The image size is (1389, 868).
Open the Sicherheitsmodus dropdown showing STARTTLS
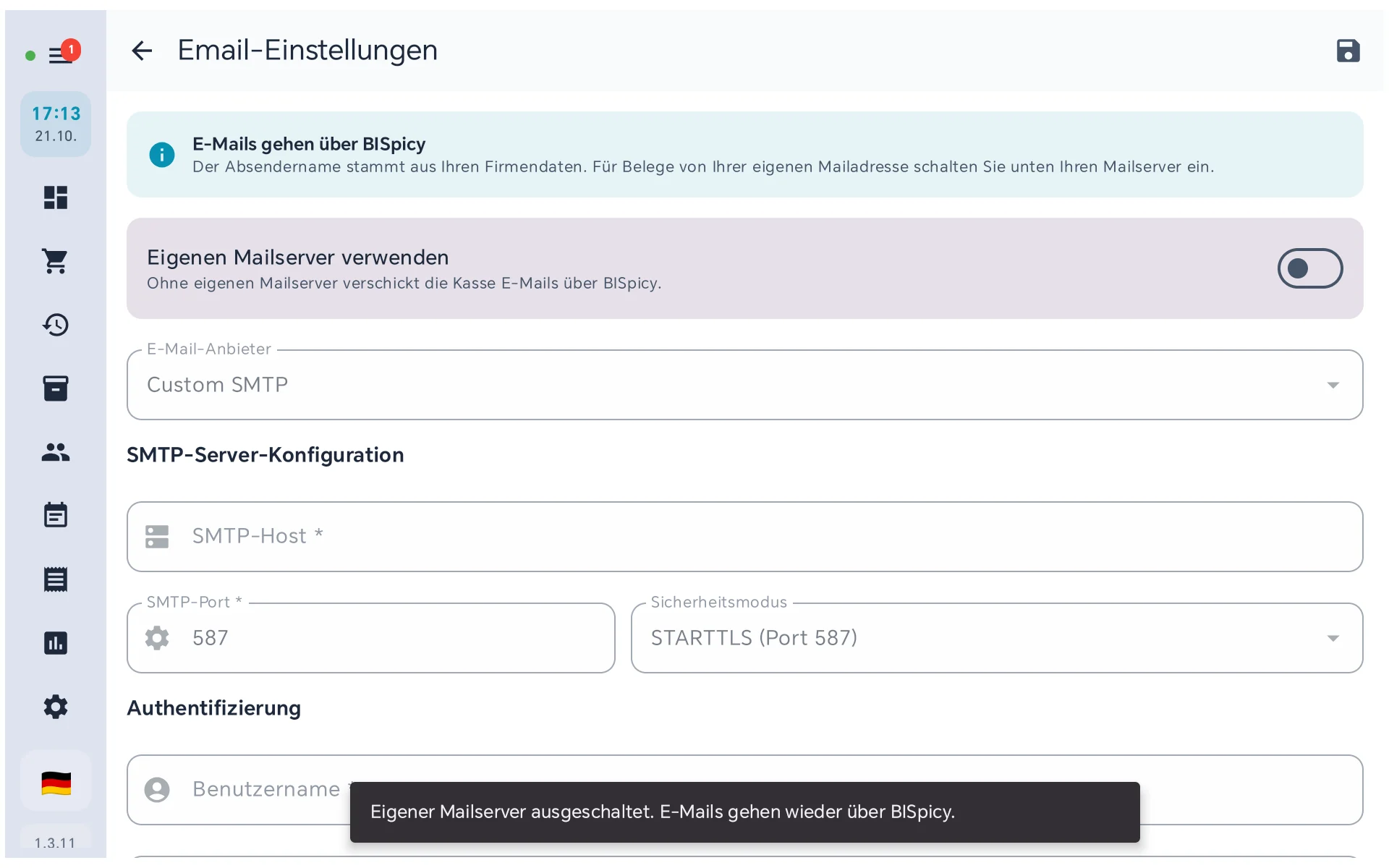[996, 638]
